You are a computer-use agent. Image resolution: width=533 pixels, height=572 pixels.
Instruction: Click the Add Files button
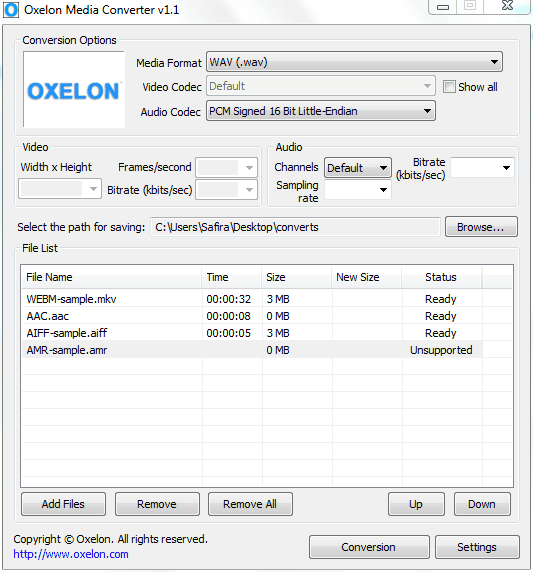[x=63, y=504]
